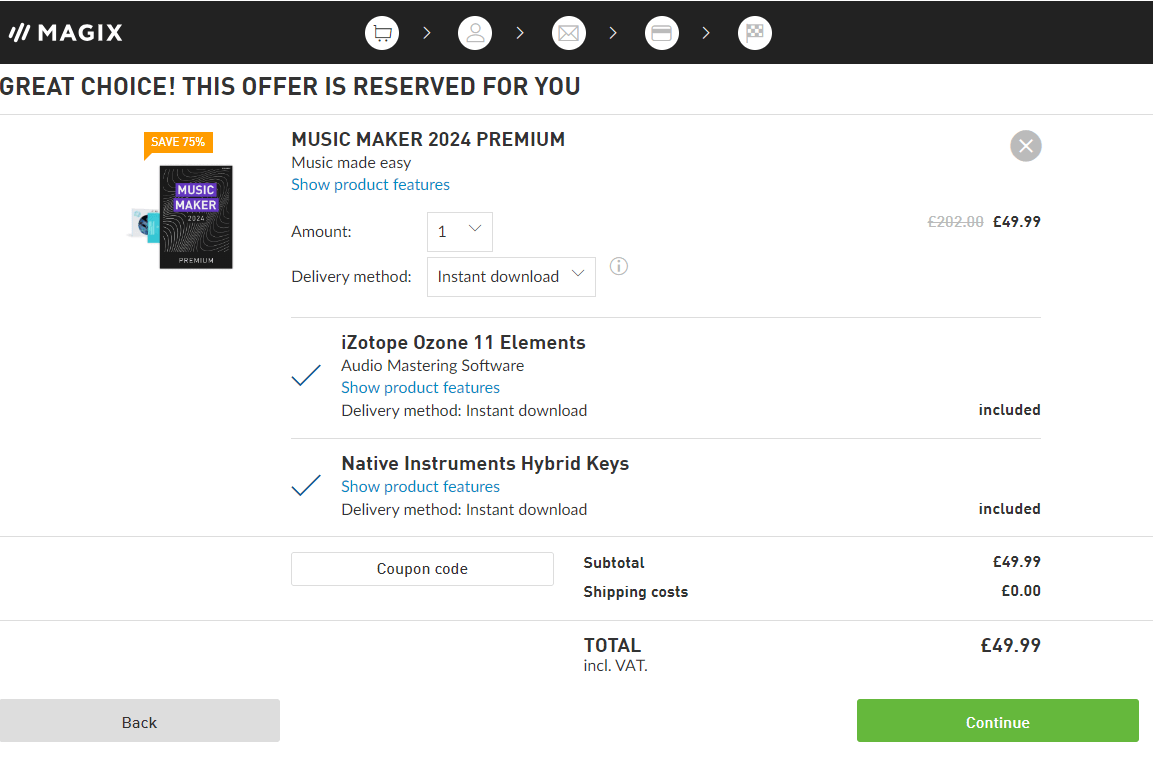Show product features for Hybrid Keys
The width and height of the screenshot is (1153, 762).
point(421,487)
